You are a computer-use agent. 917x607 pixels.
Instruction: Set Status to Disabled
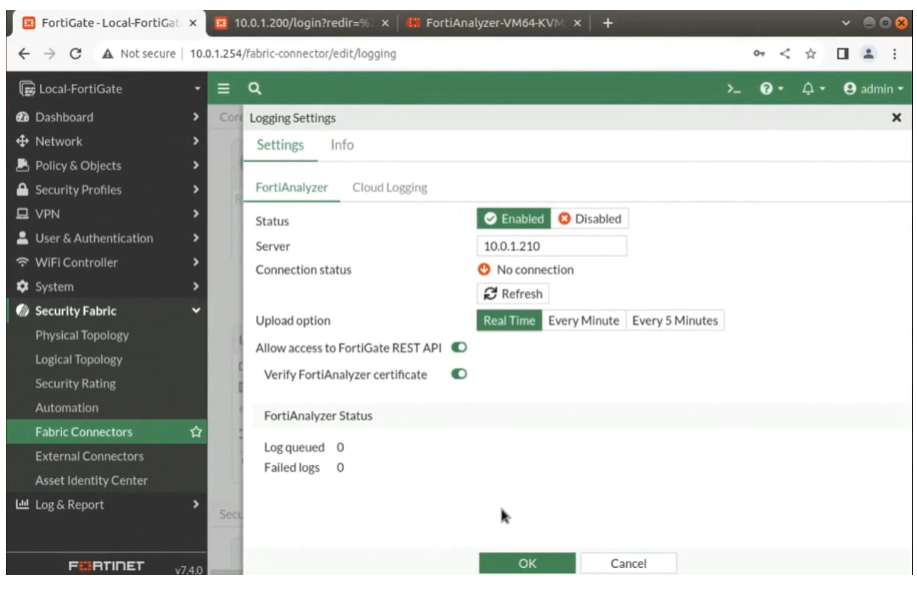click(x=590, y=219)
